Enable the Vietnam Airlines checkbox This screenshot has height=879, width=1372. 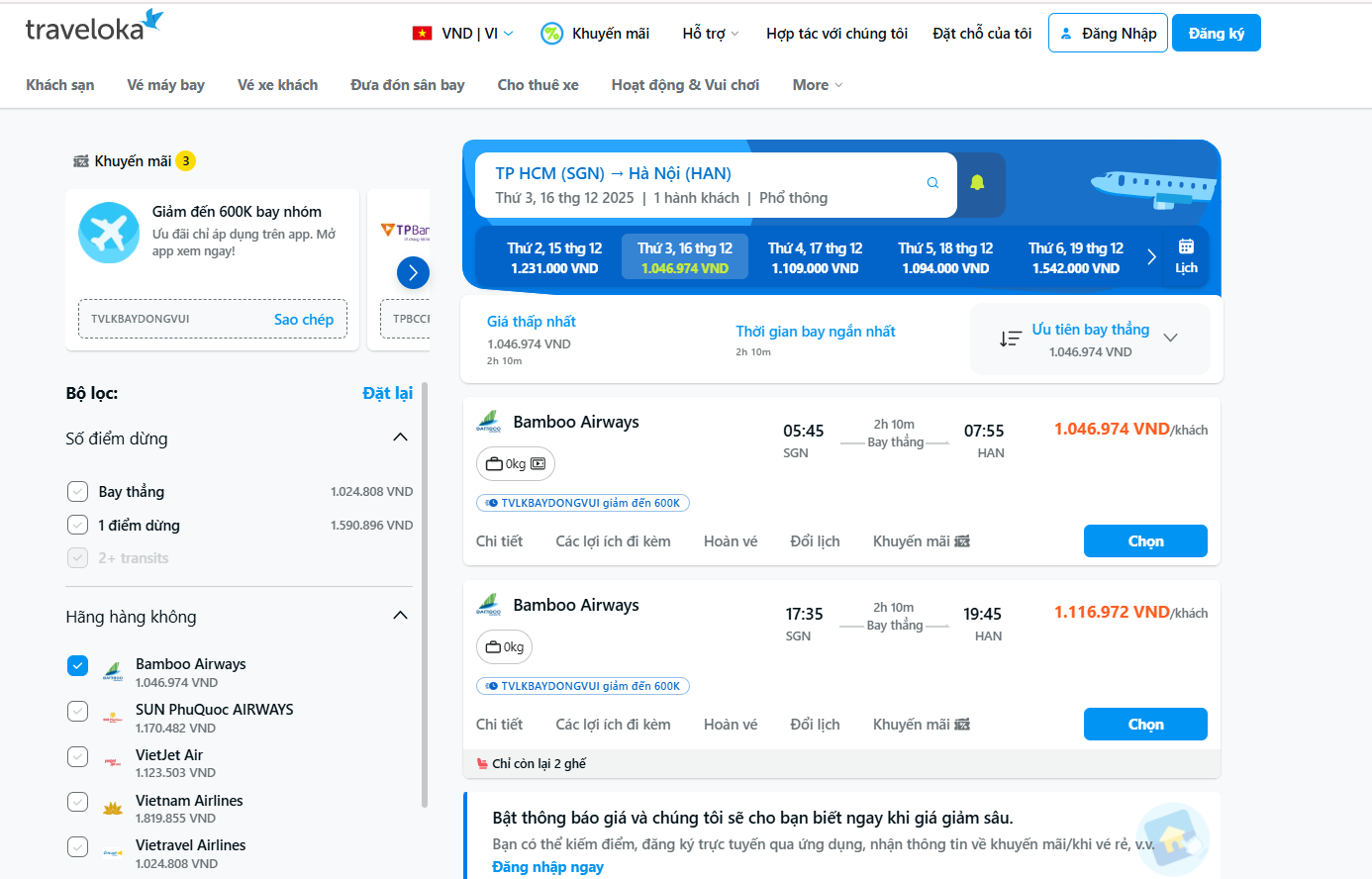[x=78, y=802]
